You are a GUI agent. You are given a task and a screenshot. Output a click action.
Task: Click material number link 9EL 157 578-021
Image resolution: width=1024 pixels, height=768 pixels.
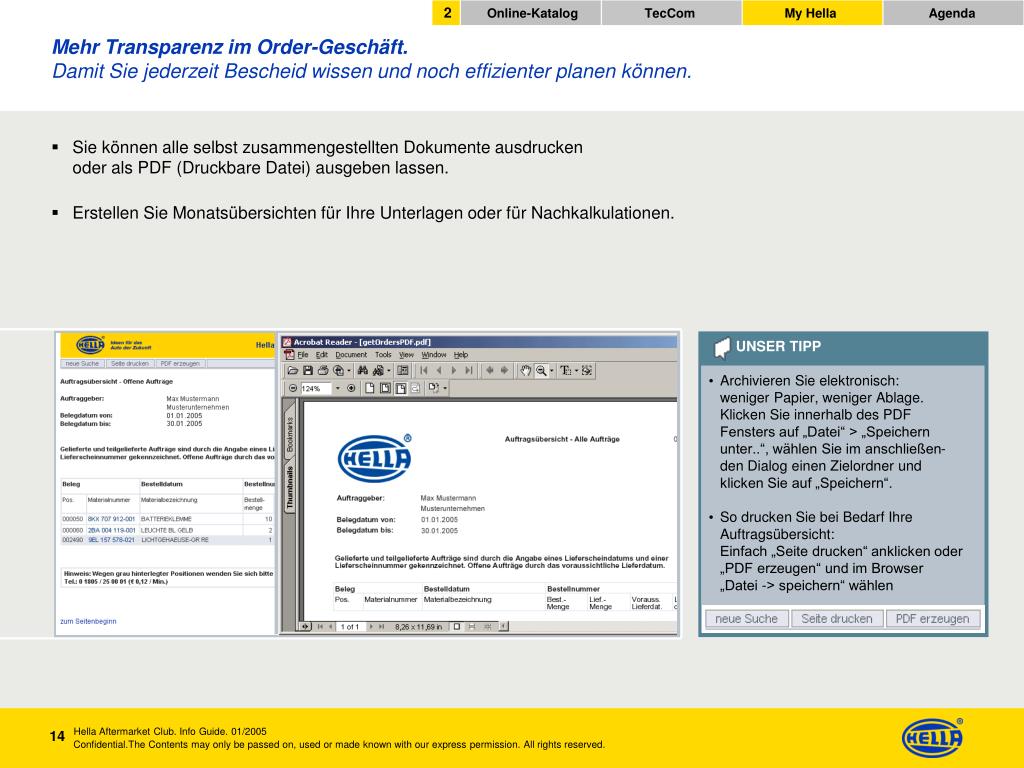point(111,540)
